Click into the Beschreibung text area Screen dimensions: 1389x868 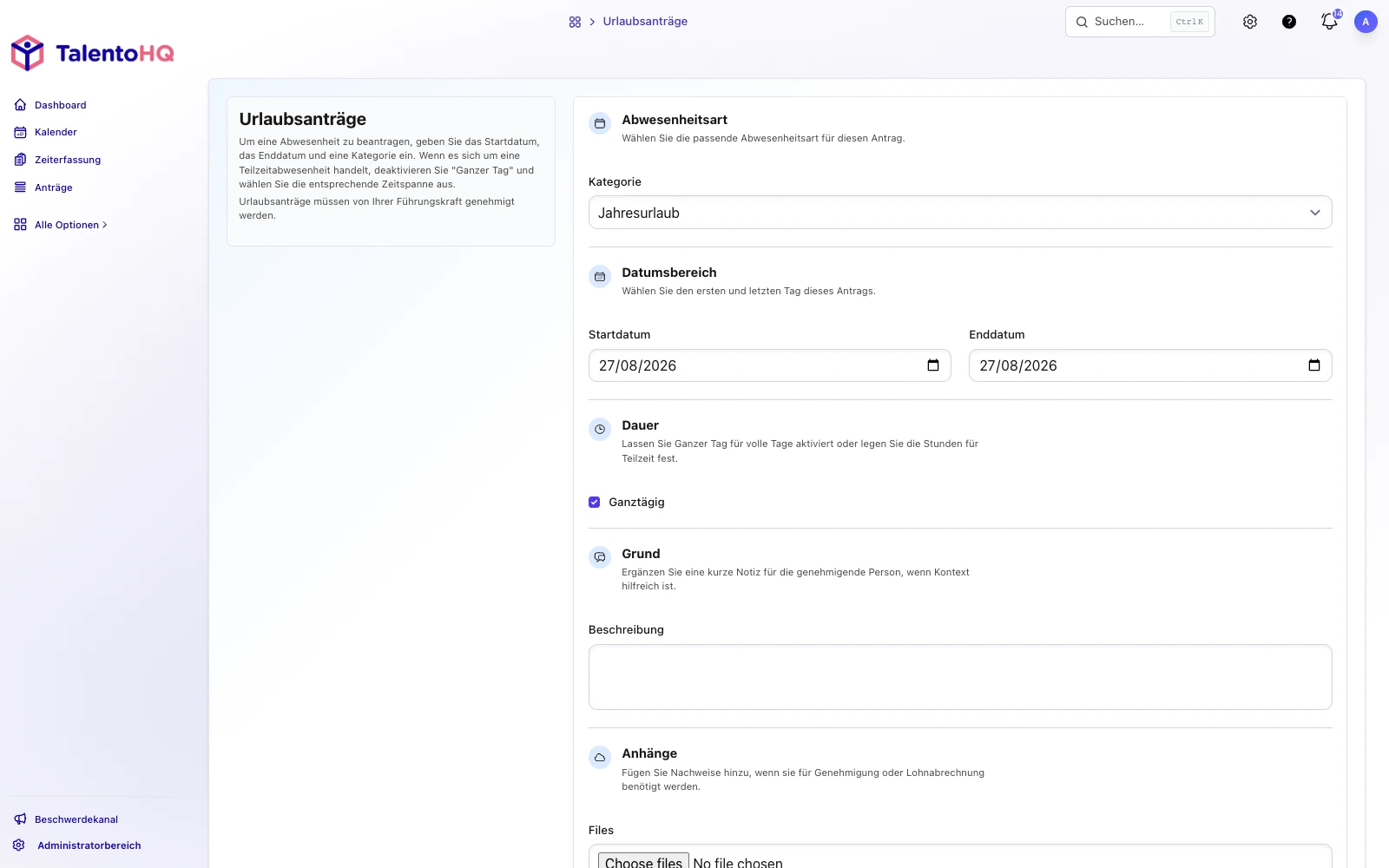pos(960,677)
